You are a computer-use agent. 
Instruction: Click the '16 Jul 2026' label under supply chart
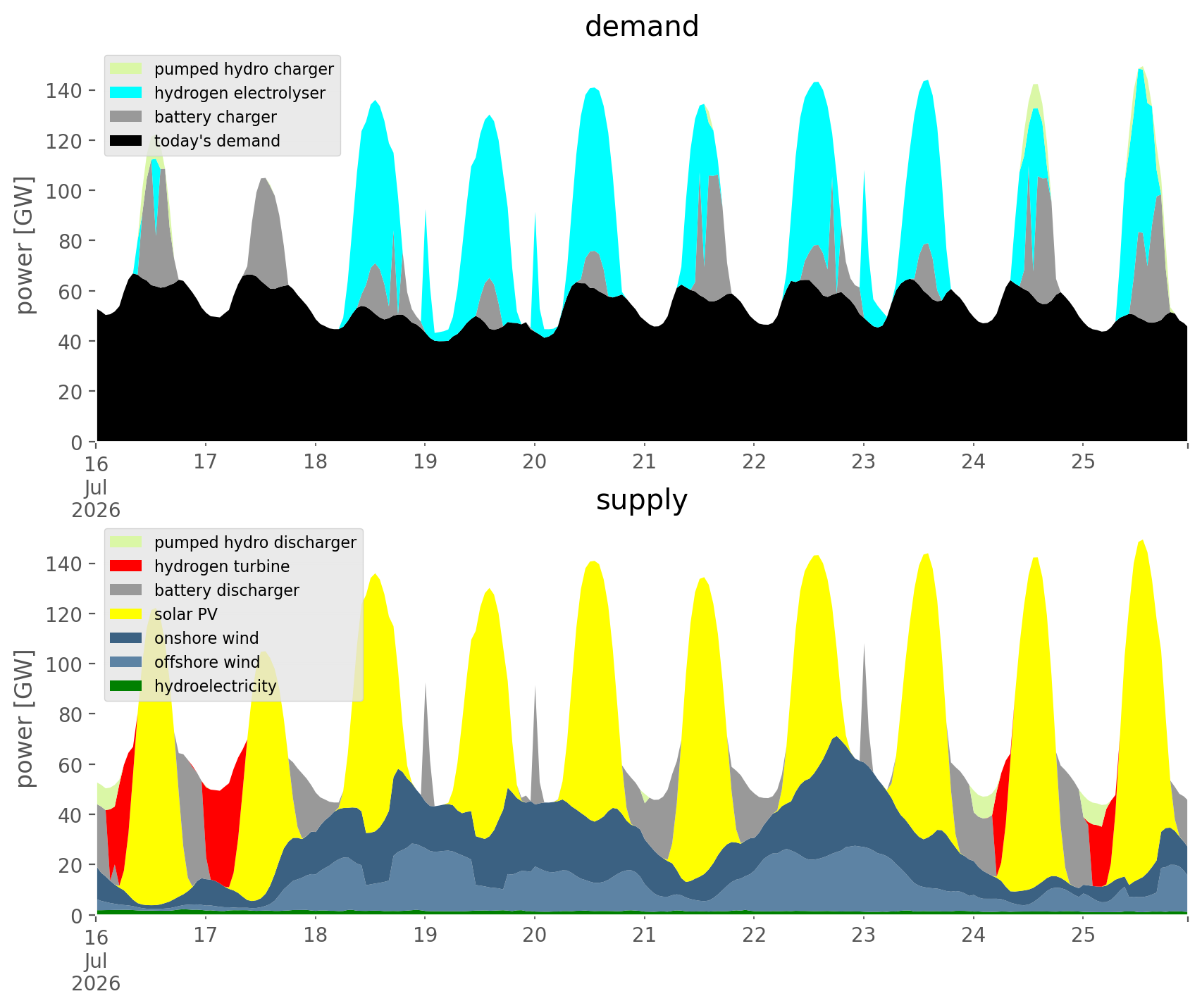[96, 959]
